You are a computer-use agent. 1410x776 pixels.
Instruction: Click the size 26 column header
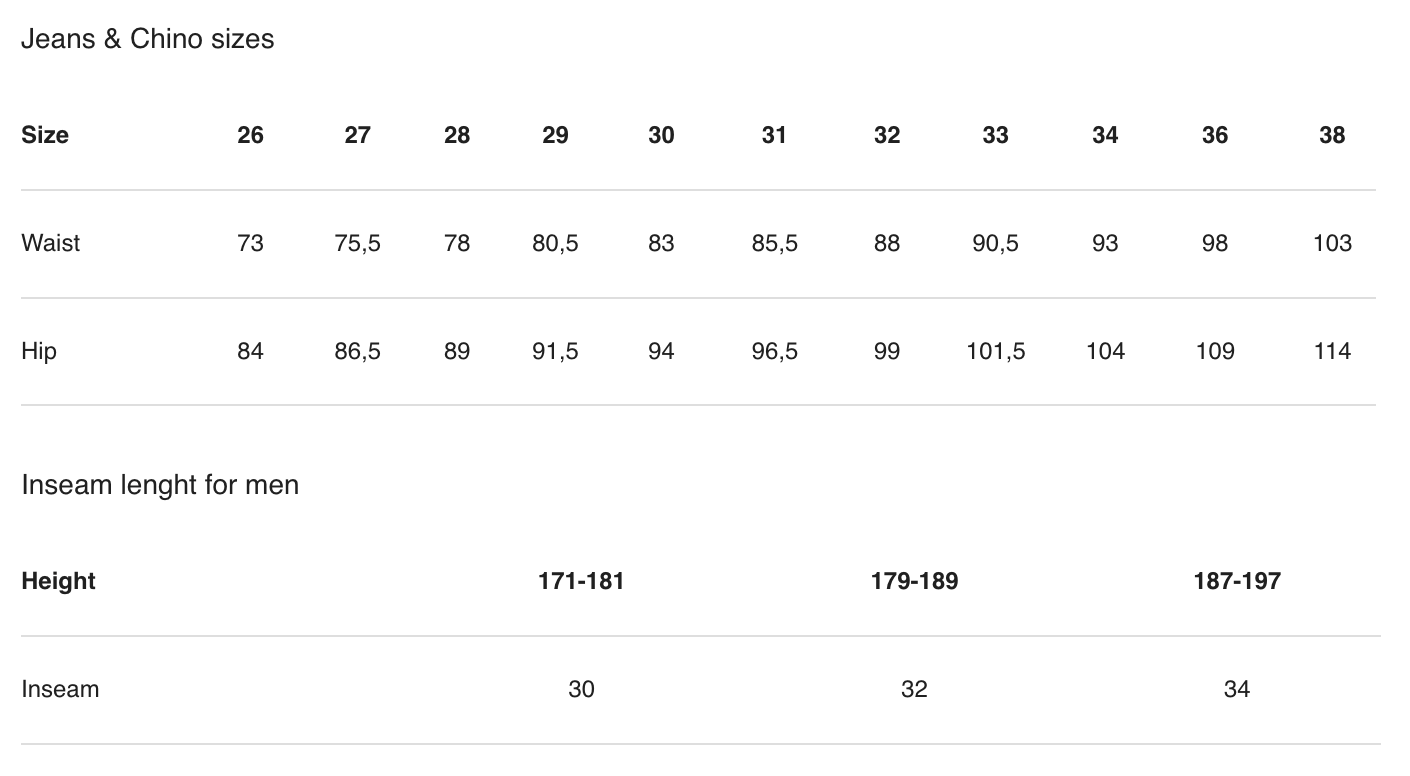[250, 135]
